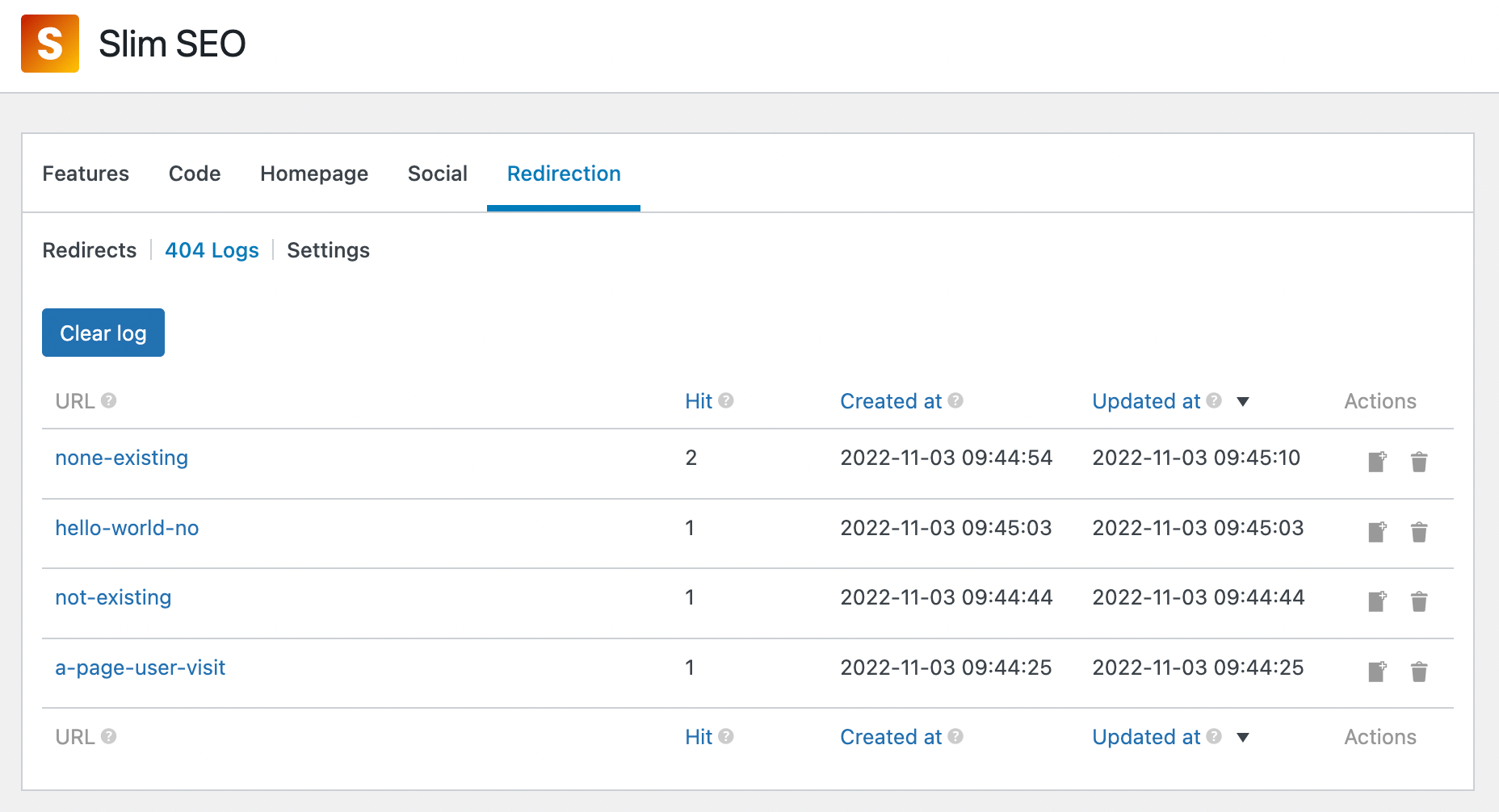Delete the not-existing log entry

[1419, 601]
